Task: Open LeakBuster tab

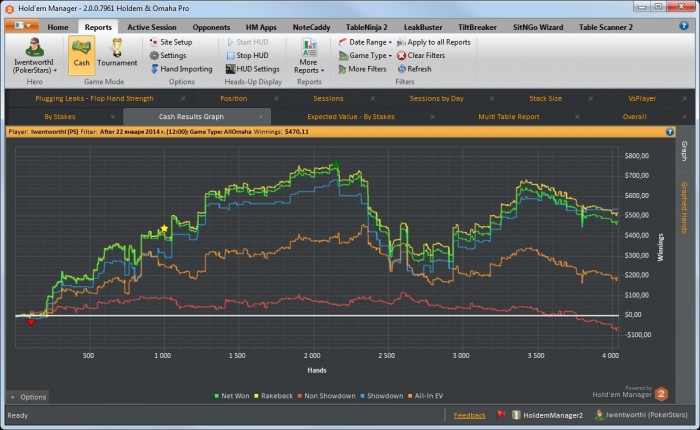Action: pyautogui.click(x=423, y=27)
